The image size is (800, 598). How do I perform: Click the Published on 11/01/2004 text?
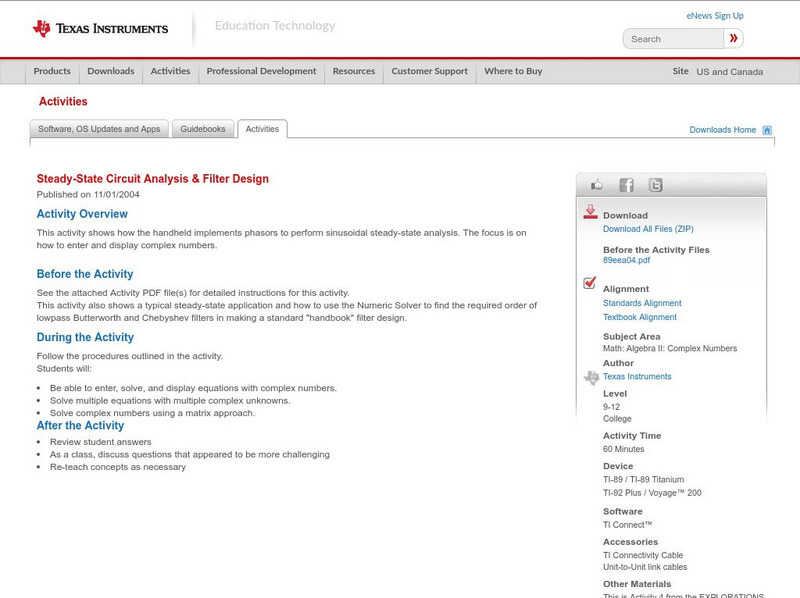click(x=88, y=194)
